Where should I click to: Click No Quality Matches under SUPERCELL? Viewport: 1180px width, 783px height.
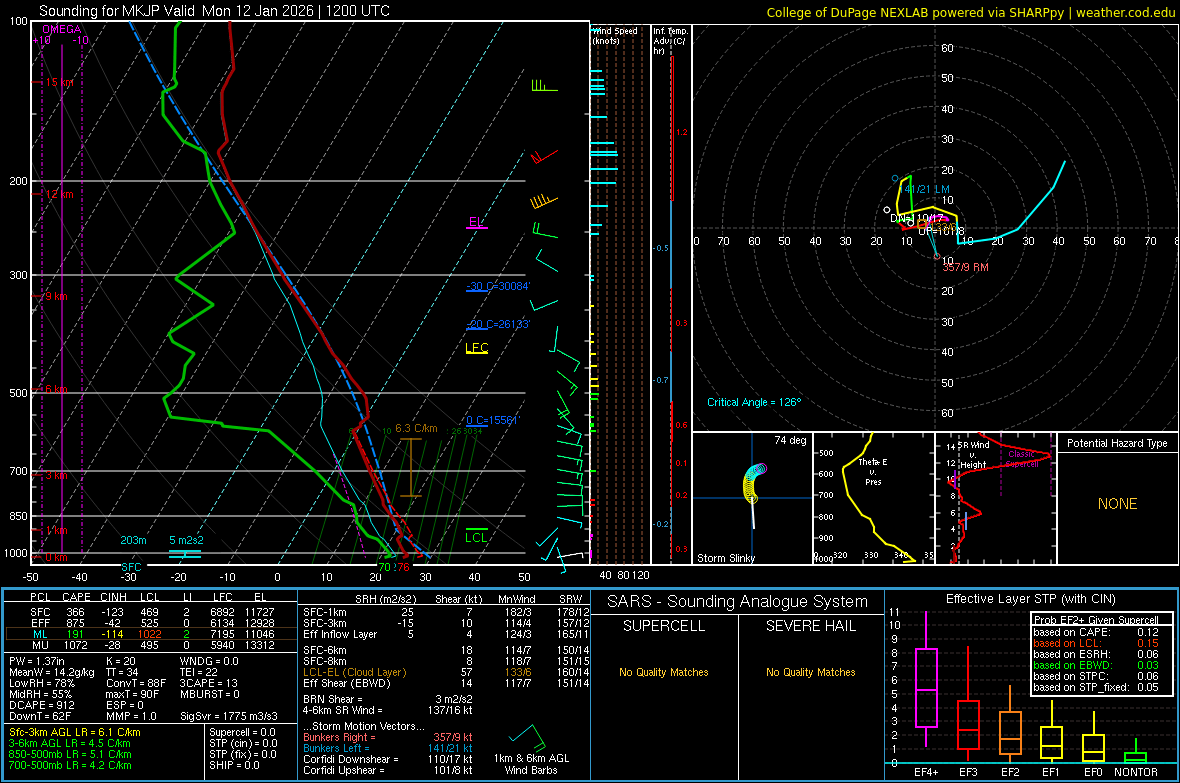[x=664, y=672]
